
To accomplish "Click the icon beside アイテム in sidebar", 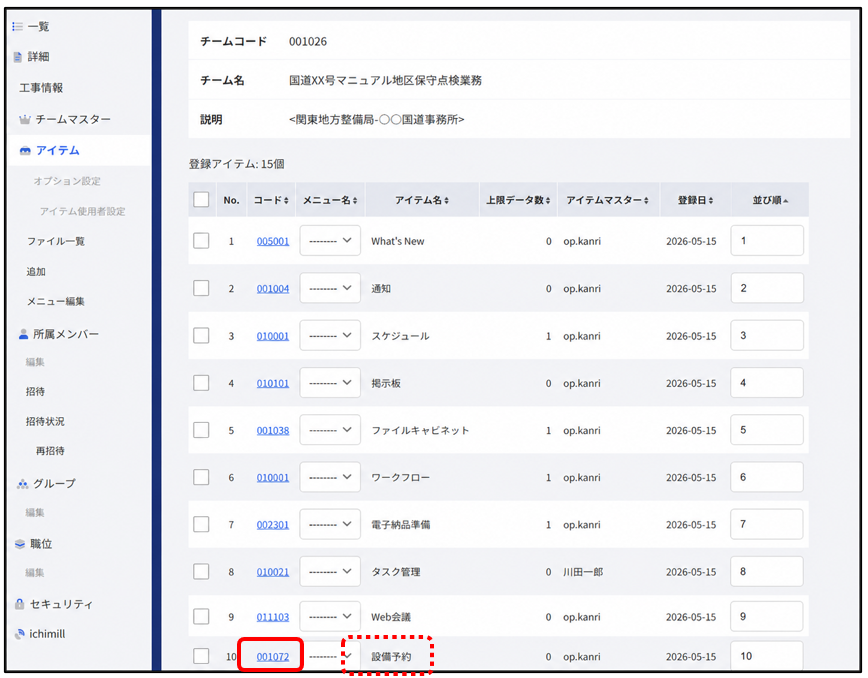I will click(25, 151).
